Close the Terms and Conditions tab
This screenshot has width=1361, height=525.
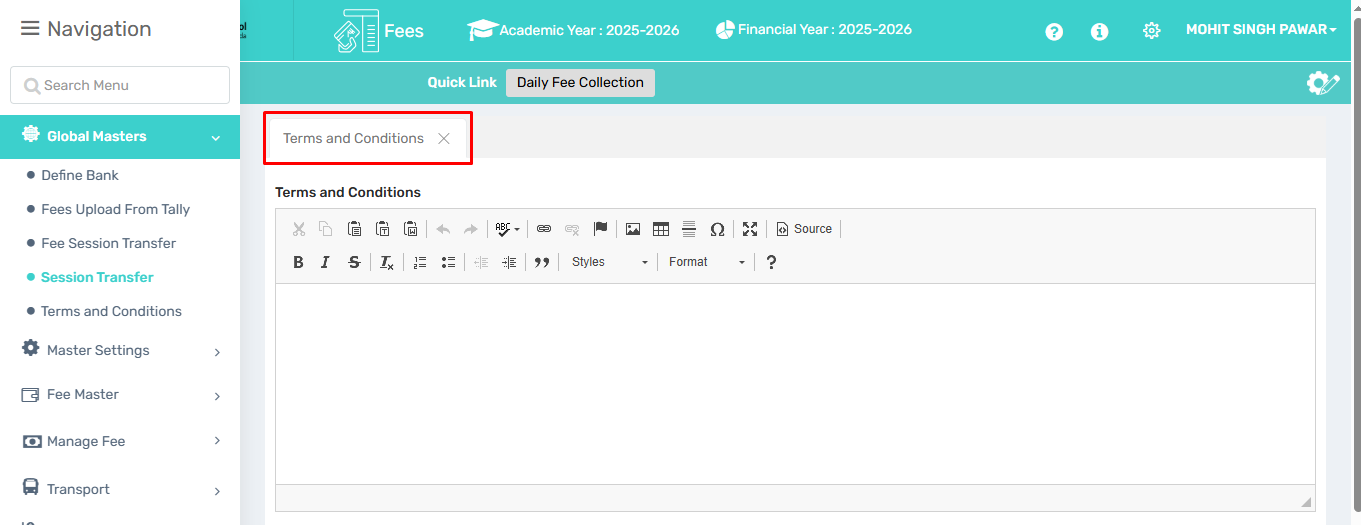point(444,138)
